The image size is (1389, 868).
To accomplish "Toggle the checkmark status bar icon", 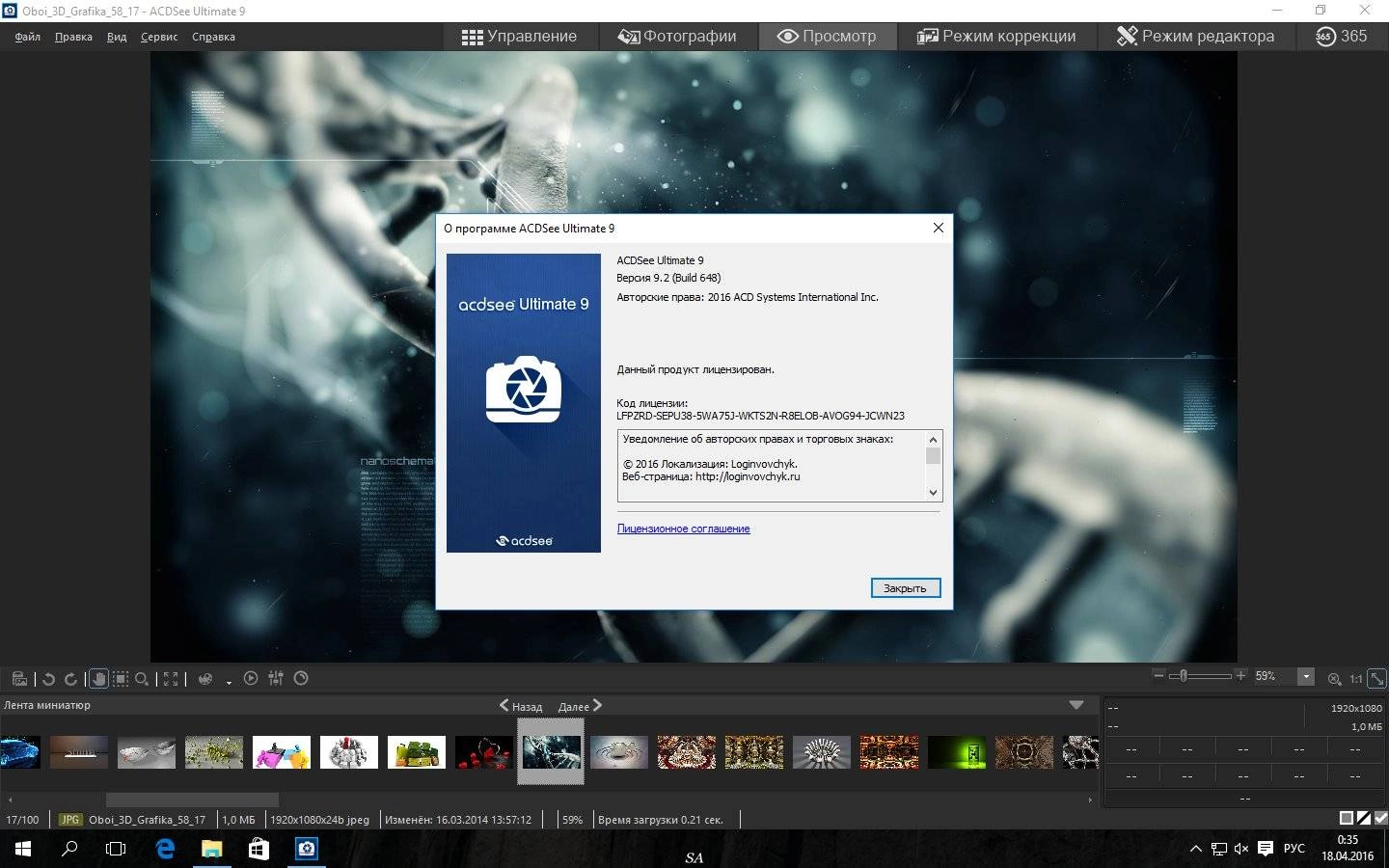I will tap(1380, 818).
